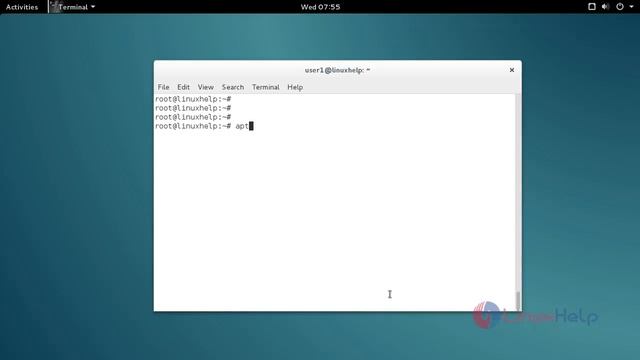This screenshot has width=640, height=360.
Task: Close the terminal window
Action: (x=511, y=70)
